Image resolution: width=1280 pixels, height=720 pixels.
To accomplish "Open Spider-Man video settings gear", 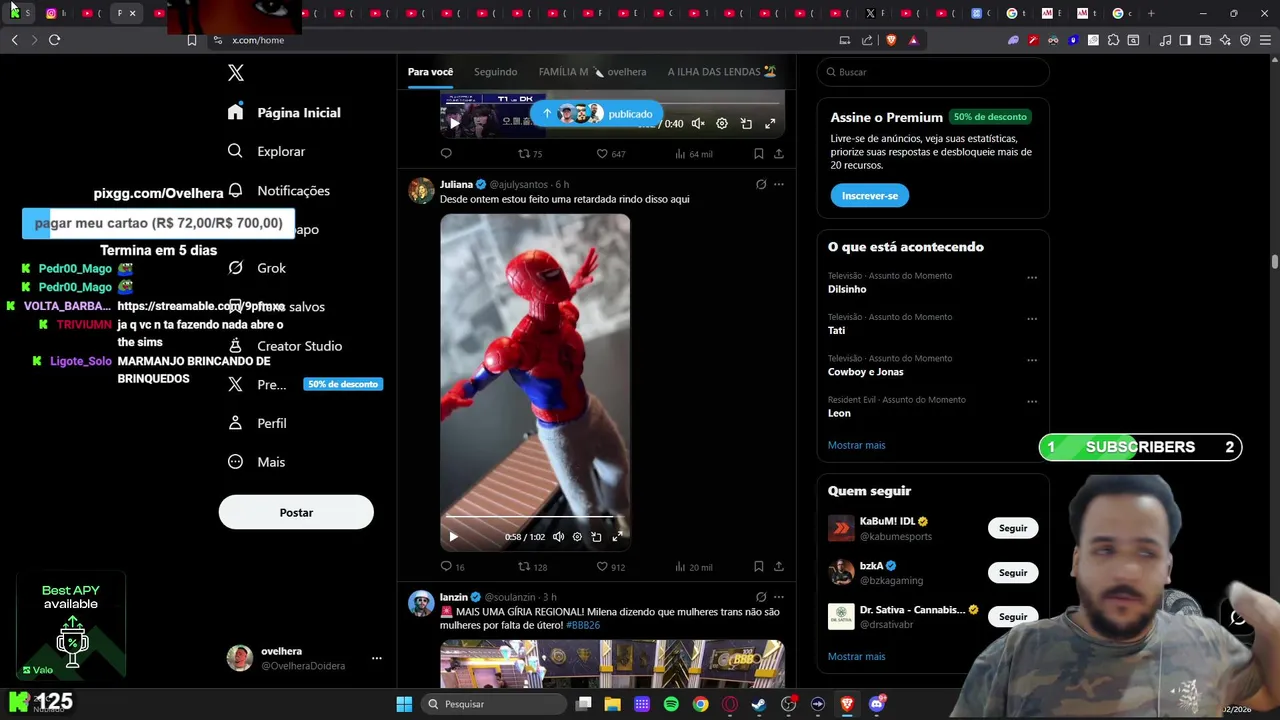I will point(577,537).
